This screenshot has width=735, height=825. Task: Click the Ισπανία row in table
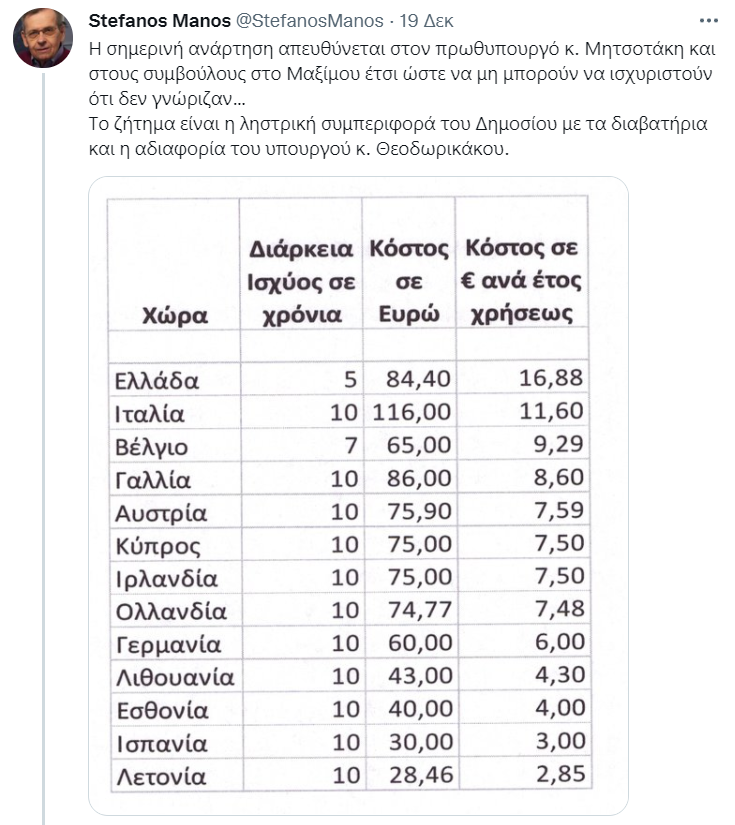pyautogui.click(x=351, y=741)
